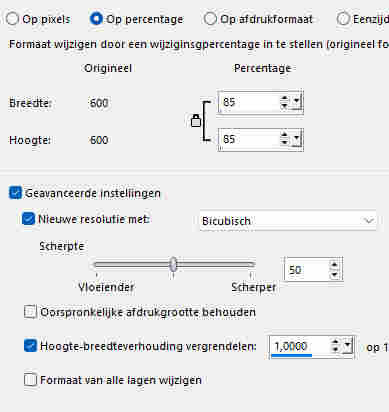Disable Hoogte-breedteverhouding vergrendelen checkbox
Viewport: 389px width, 412px height.
coord(30,346)
